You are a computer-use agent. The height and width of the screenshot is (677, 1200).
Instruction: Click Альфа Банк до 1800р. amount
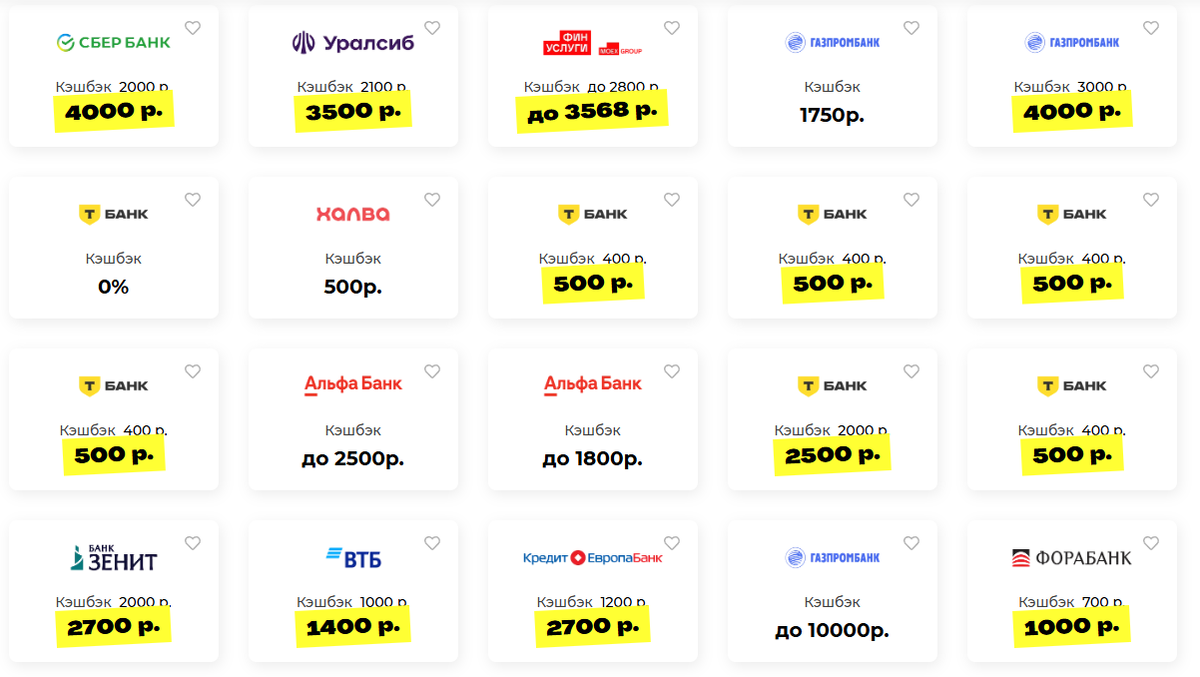point(592,459)
